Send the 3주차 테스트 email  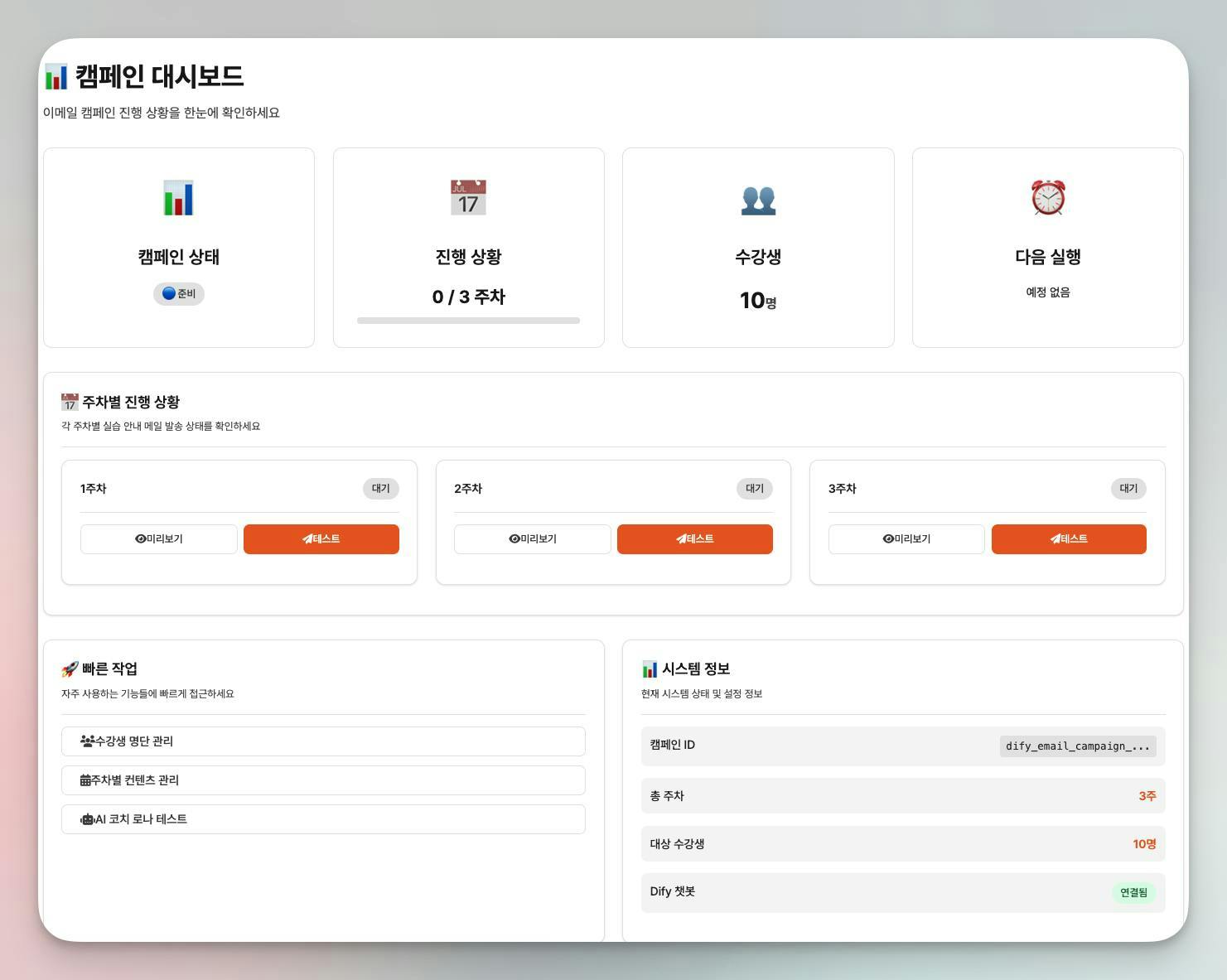pos(1069,539)
